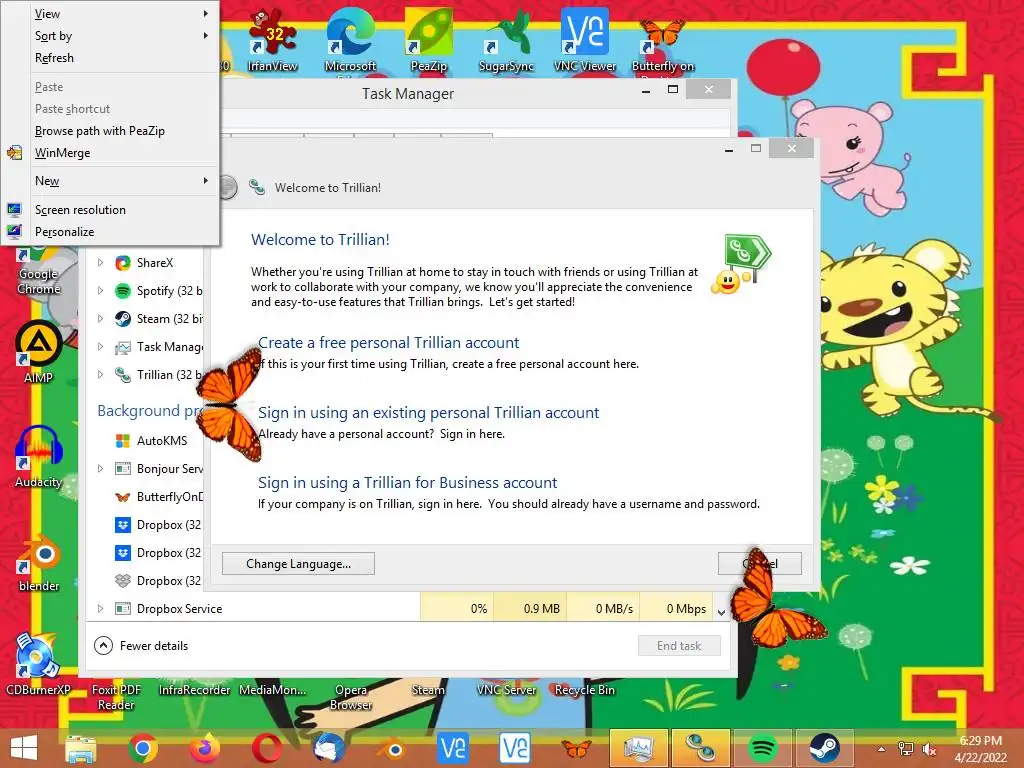Click the Cancel button in Trillian

click(x=760, y=564)
